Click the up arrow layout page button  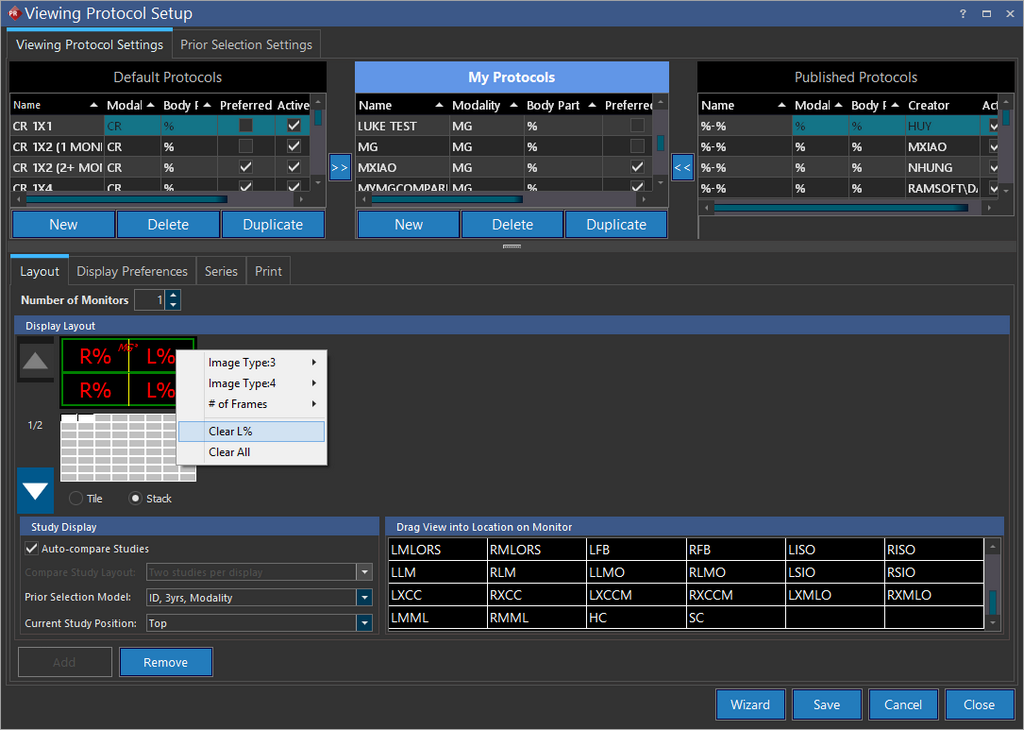(36, 361)
